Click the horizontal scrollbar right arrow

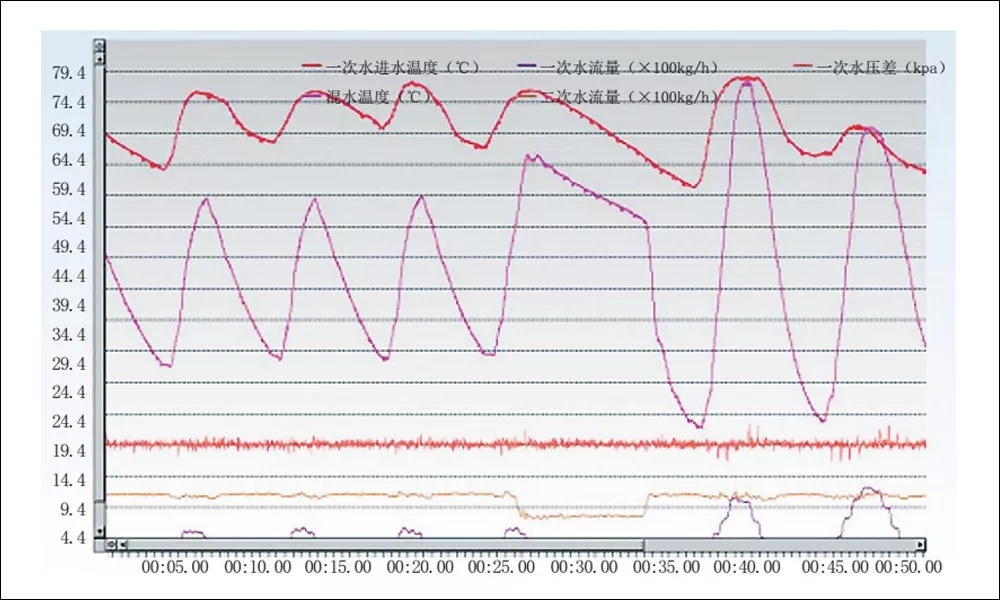coord(921,545)
